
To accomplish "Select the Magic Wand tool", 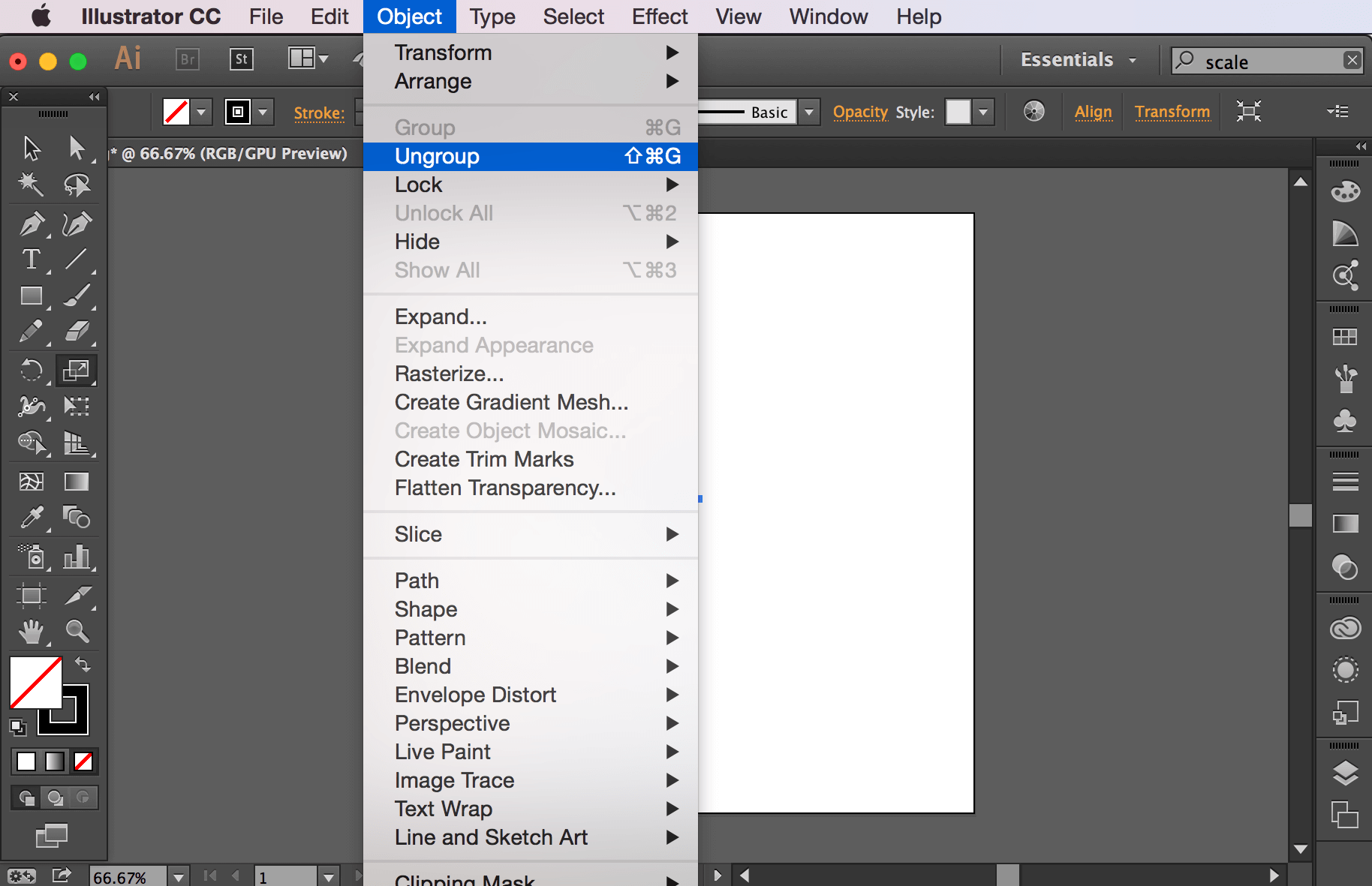I will tap(32, 184).
